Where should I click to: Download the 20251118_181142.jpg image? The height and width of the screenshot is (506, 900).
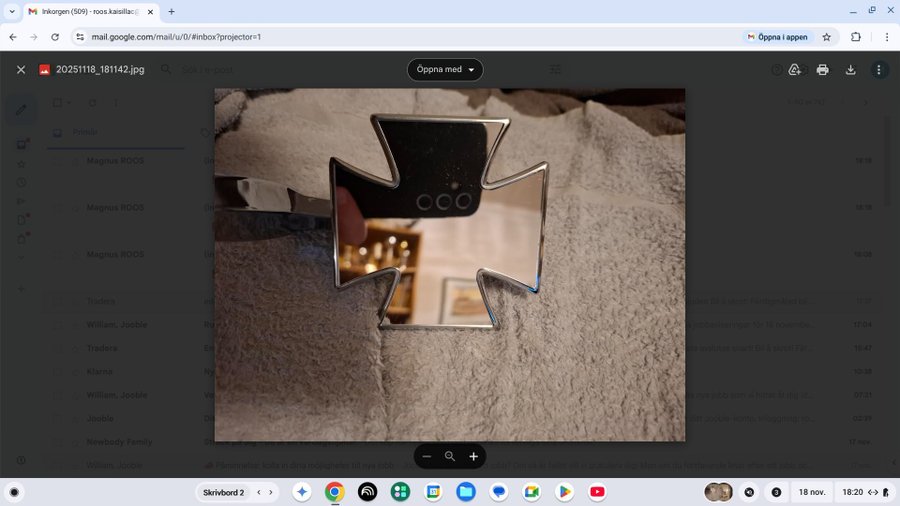[x=851, y=70]
